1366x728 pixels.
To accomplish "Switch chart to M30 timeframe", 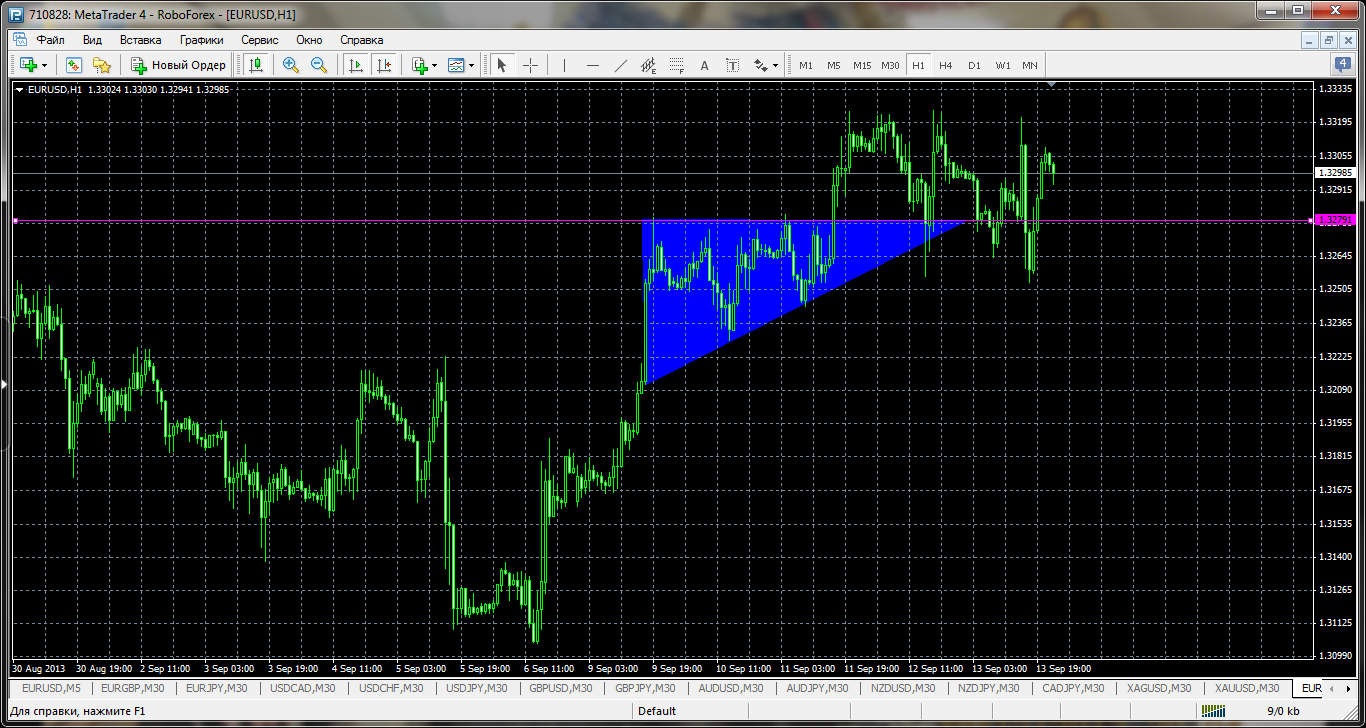I will pyautogui.click(x=890, y=65).
